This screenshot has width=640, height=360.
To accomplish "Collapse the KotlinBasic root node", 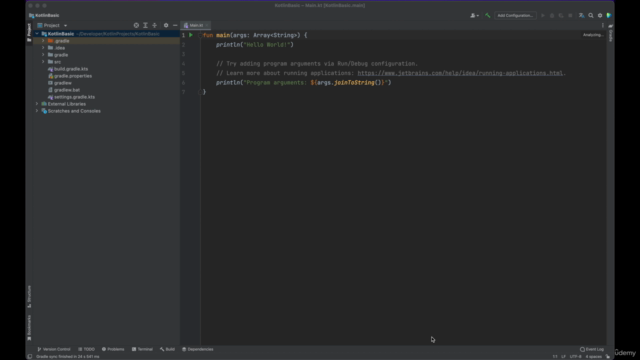I will pos(37,34).
